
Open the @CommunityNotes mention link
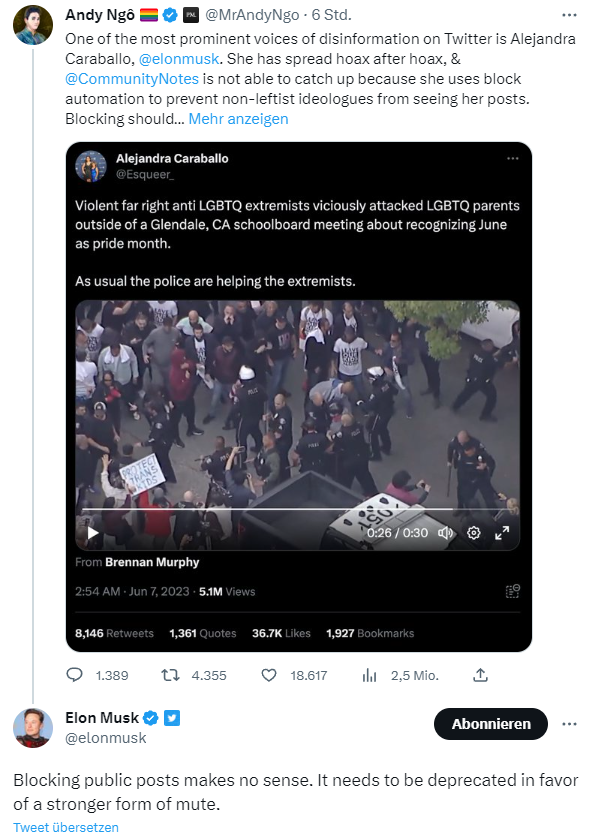[x=132, y=79]
